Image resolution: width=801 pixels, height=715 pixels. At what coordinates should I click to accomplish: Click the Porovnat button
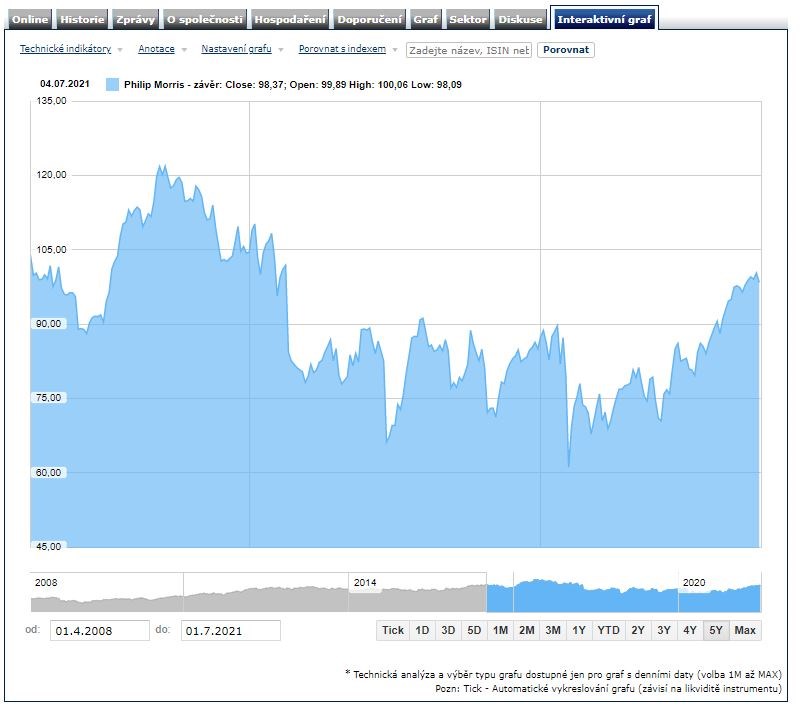566,50
